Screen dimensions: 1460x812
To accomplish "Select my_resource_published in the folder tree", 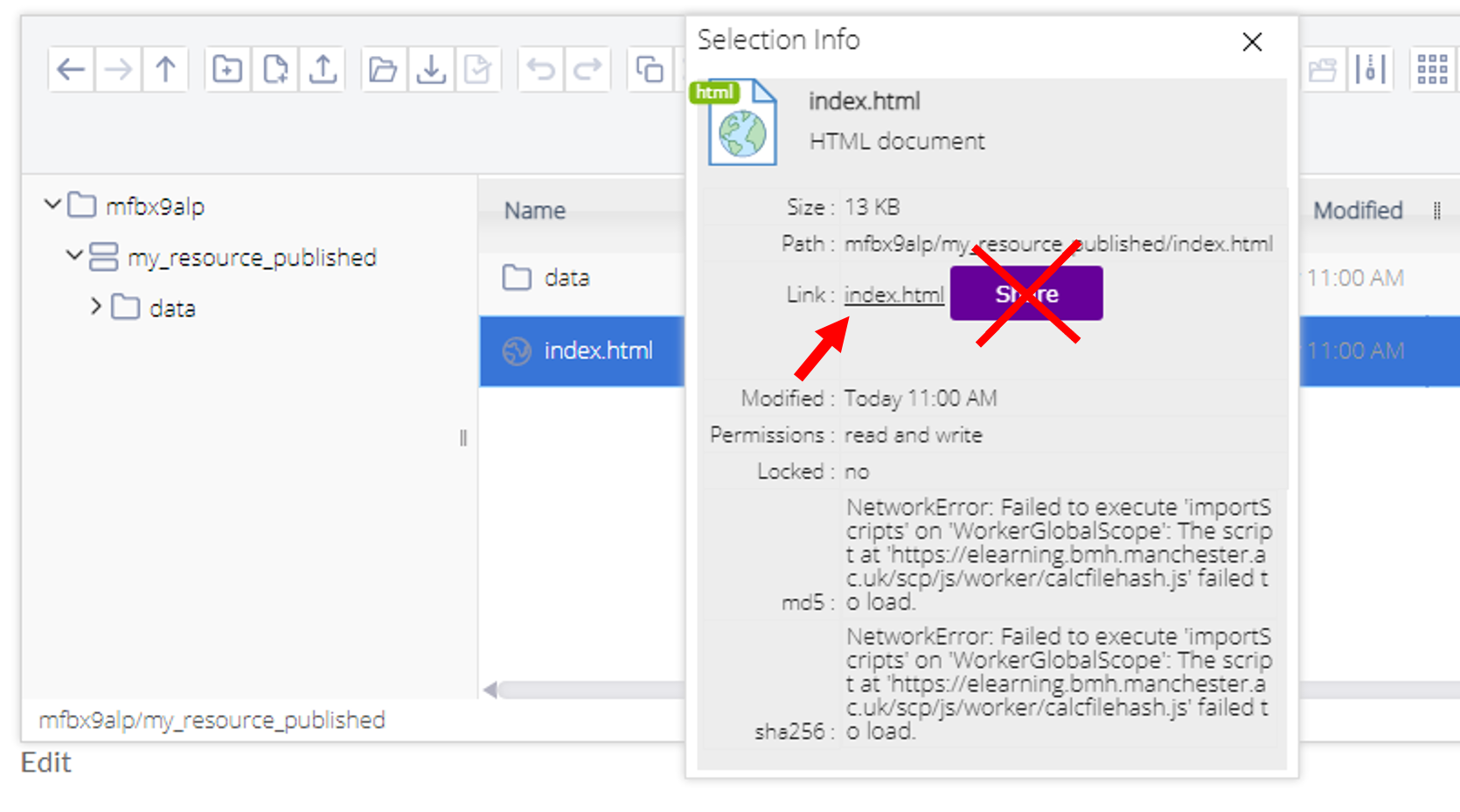I will [x=252, y=258].
